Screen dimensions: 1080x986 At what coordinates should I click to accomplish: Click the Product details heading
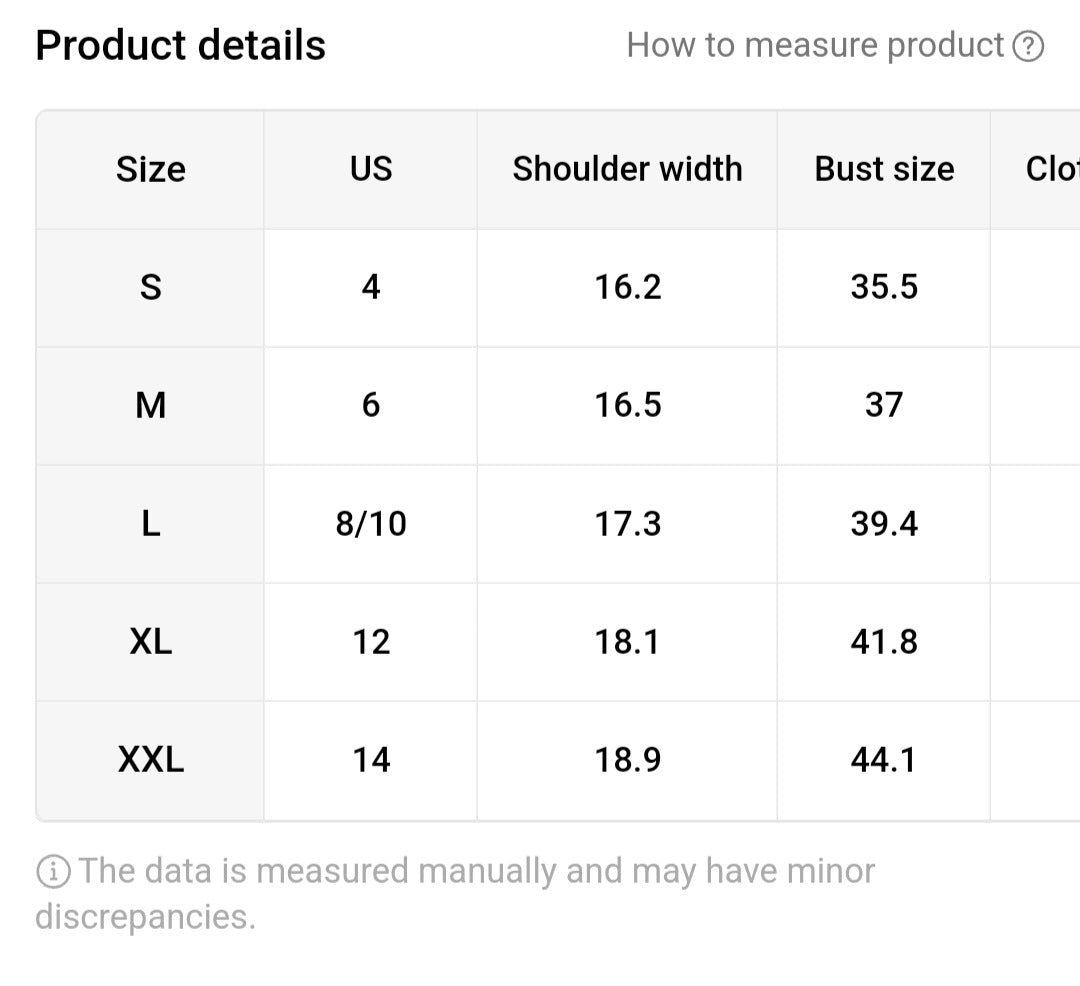[180, 46]
